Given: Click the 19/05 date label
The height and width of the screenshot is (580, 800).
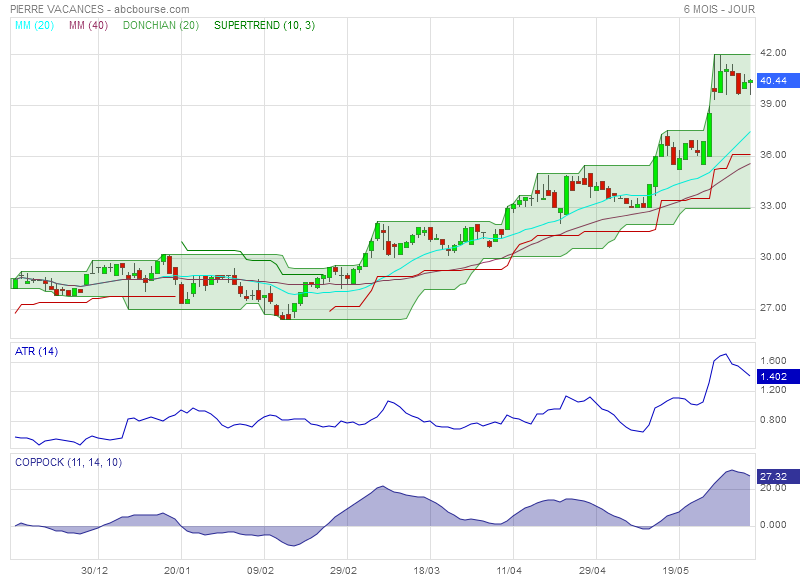Looking at the screenshot, I should point(675,570).
